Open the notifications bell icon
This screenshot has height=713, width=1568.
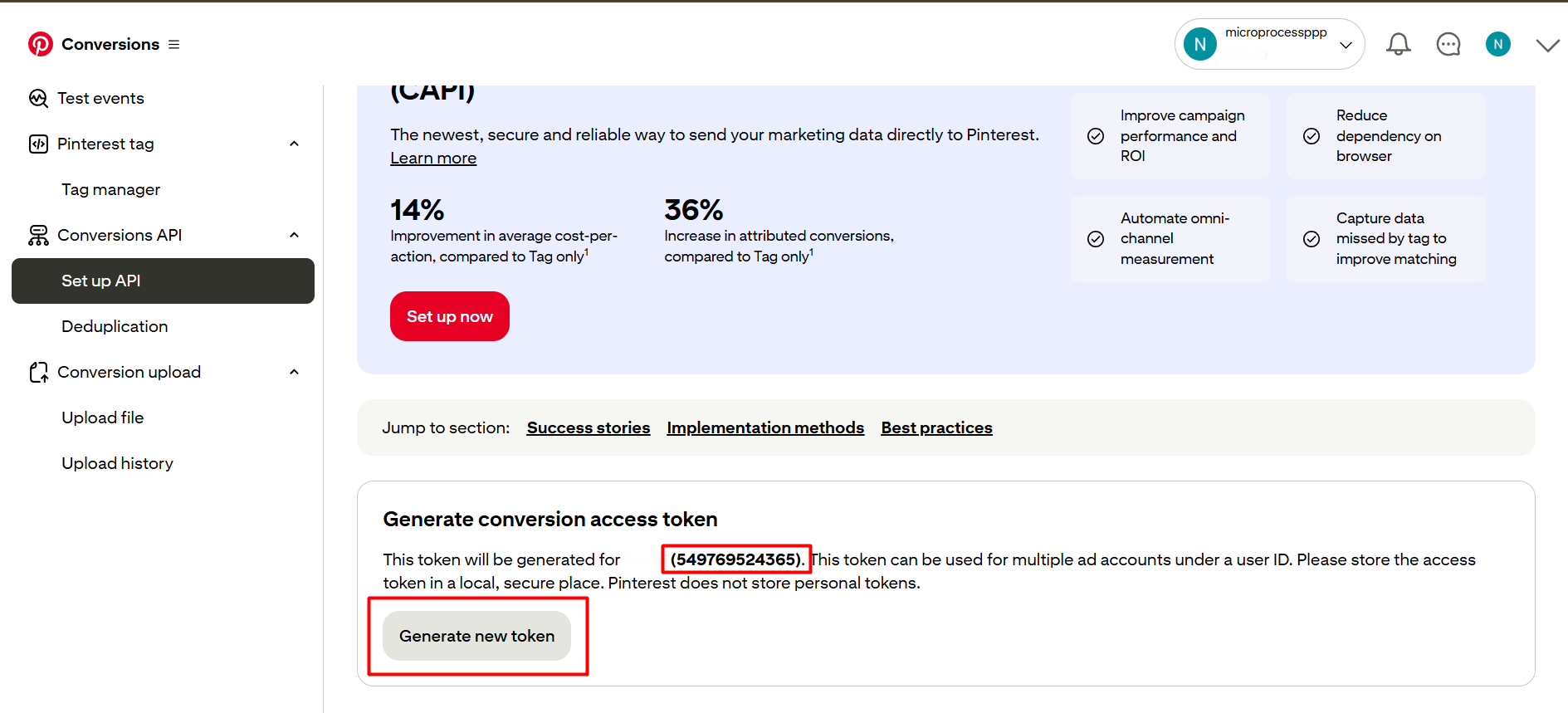(1398, 44)
